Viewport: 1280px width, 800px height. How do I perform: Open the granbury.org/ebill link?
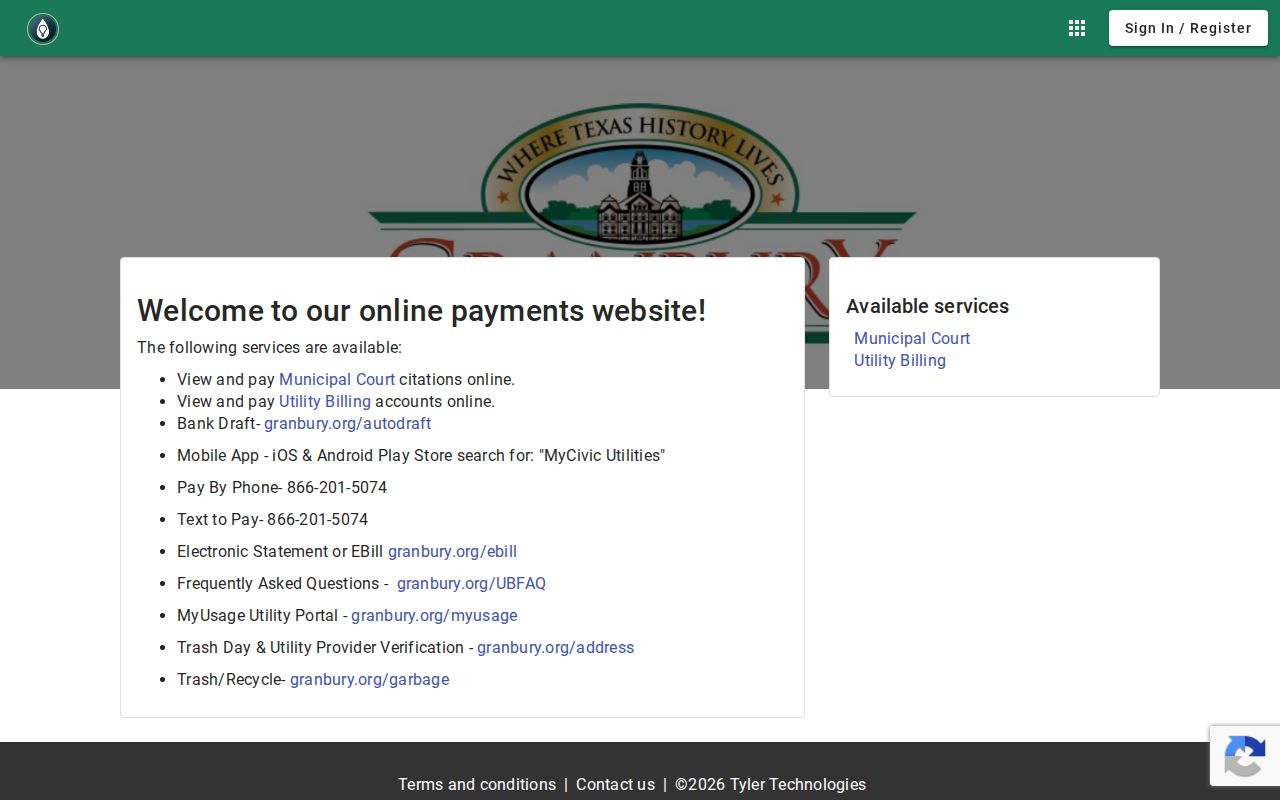click(x=452, y=551)
